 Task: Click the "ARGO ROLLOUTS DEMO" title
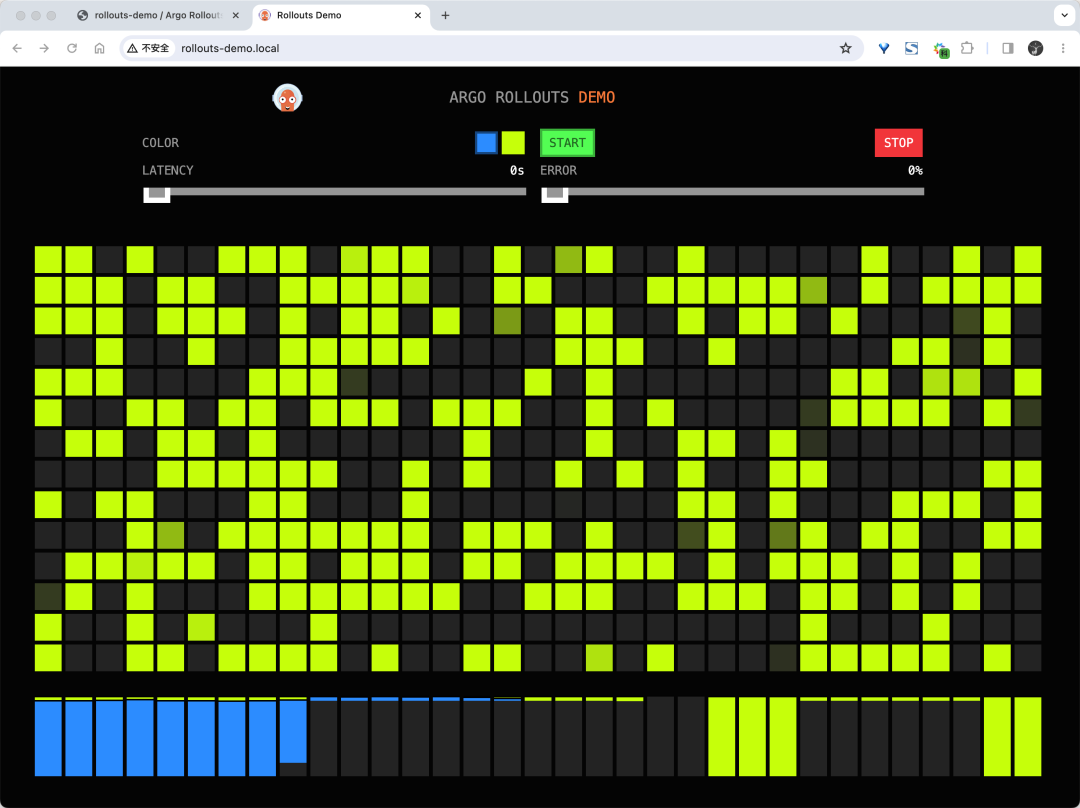[x=532, y=97]
